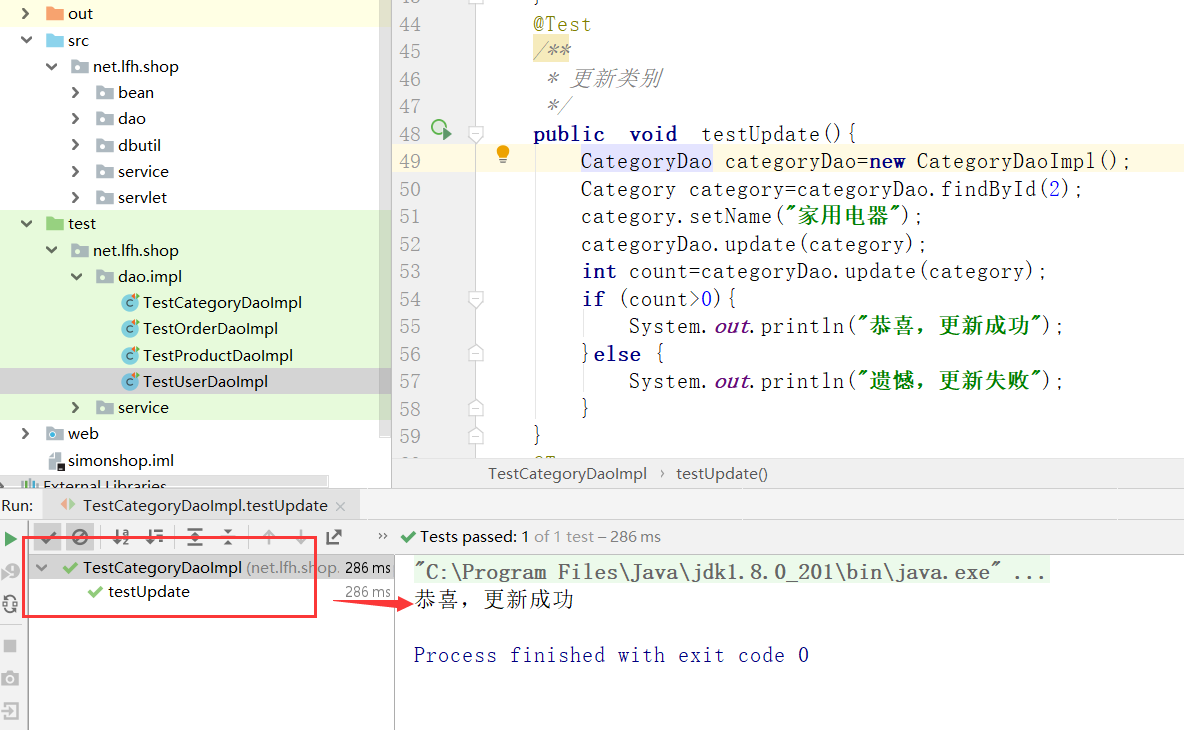This screenshot has width=1184, height=730.
Task: Select TestCategoryDaoImpl root in test results
Action: coord(162,568)
